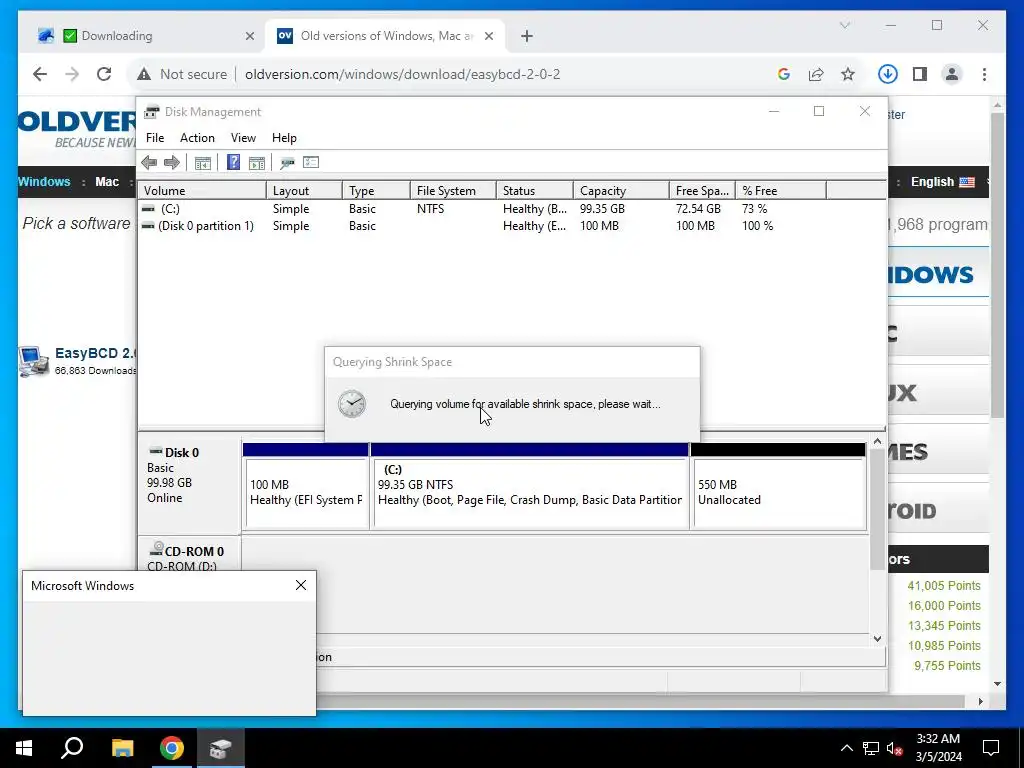Image resolution: width=1024 pixels, height=768 pixels.
Task: Click the English language link
Action: pos(933,182)
